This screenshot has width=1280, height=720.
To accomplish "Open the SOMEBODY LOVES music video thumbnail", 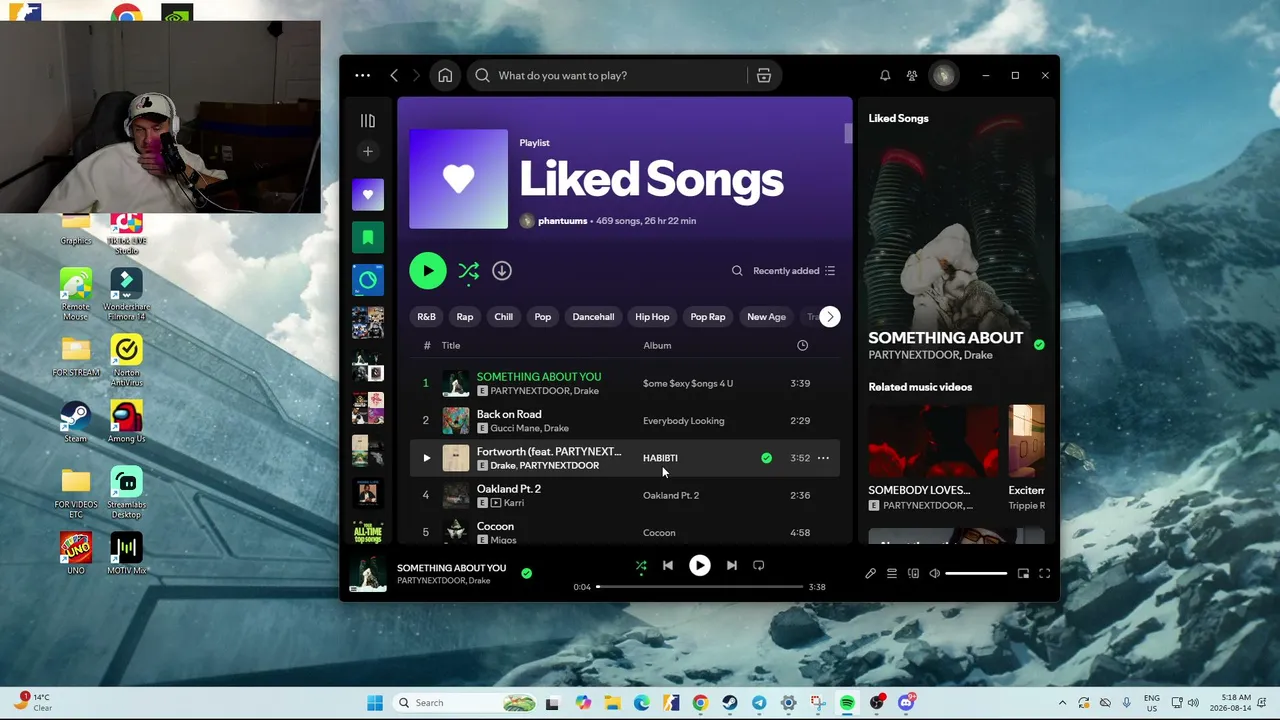I will (x=933, y=440).
